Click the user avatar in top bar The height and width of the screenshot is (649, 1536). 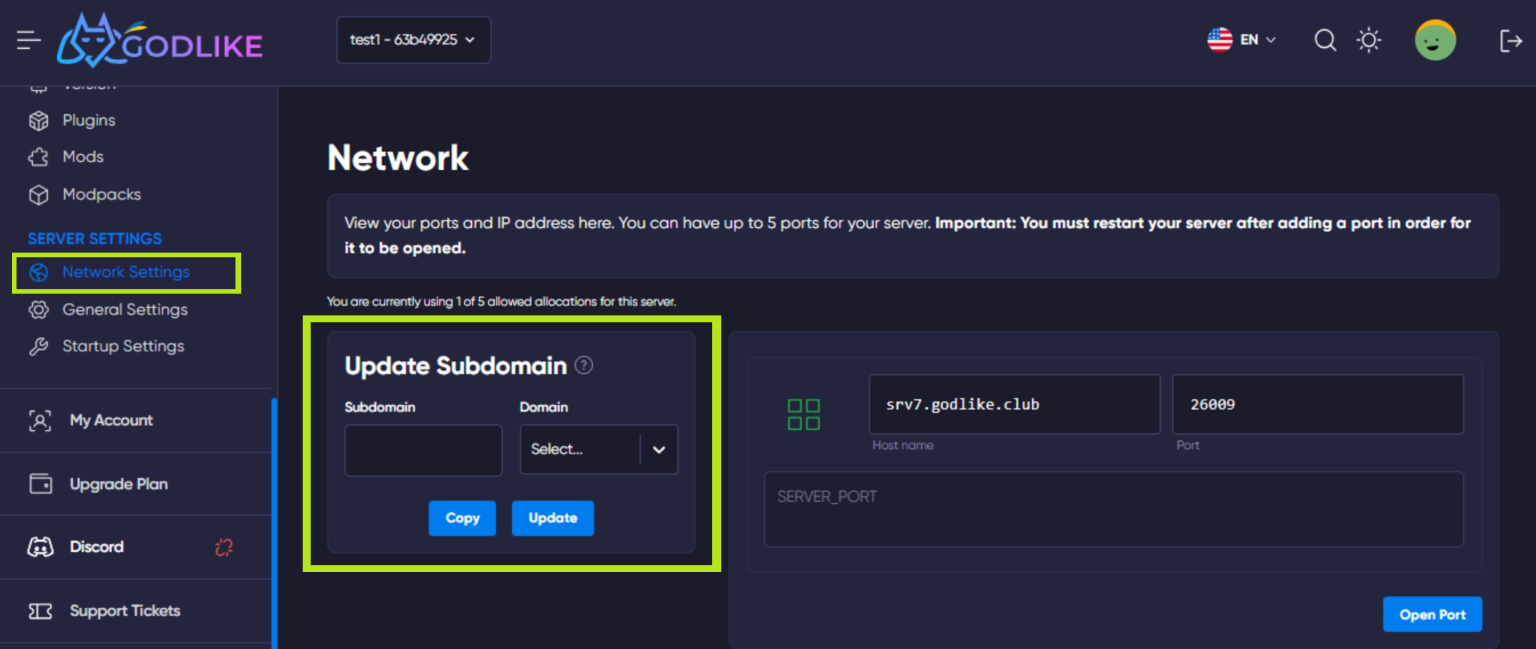1435,40
